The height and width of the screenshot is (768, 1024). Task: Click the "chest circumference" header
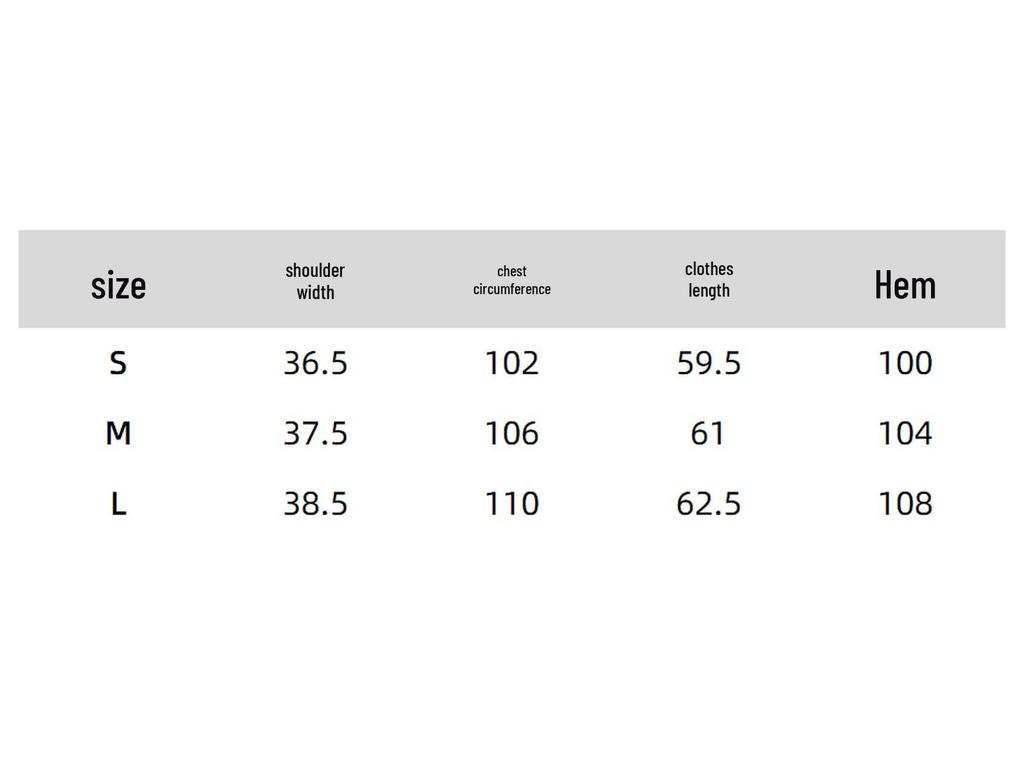512,280
